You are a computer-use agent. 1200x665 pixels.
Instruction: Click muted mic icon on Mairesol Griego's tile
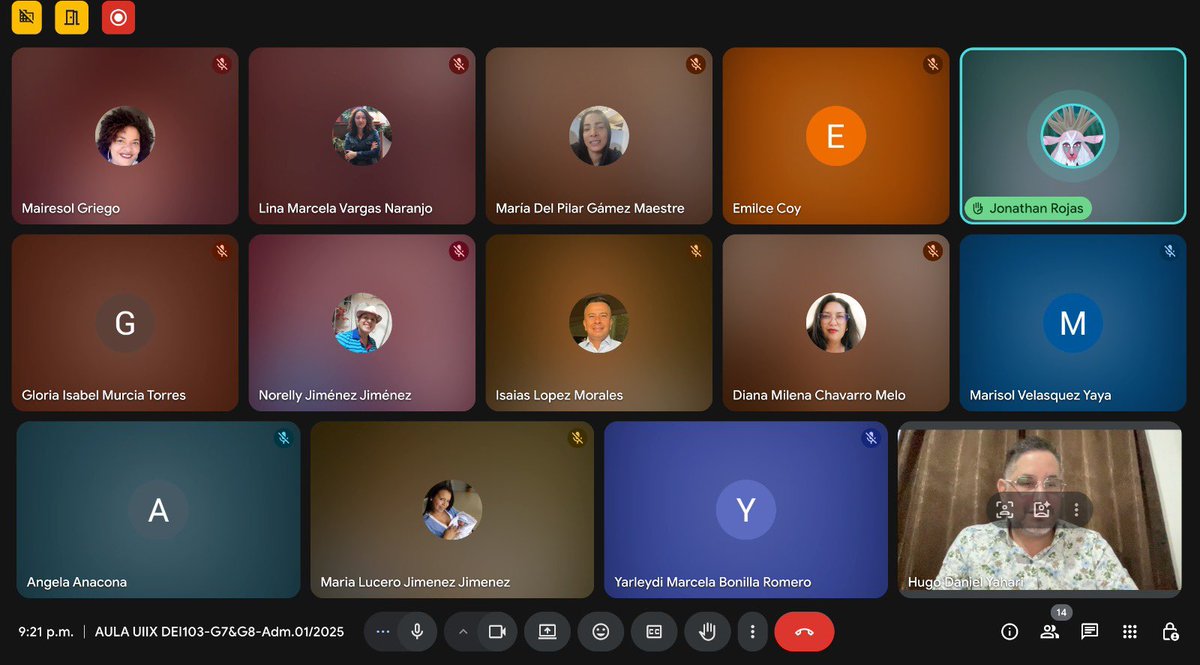[x=222, y=64]
